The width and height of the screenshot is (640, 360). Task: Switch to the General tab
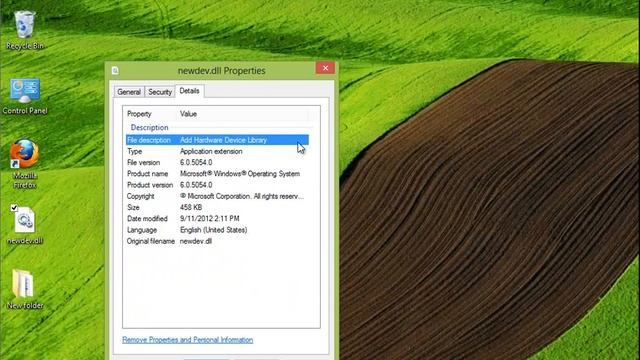pyautogui.click(x=129, y=92)
